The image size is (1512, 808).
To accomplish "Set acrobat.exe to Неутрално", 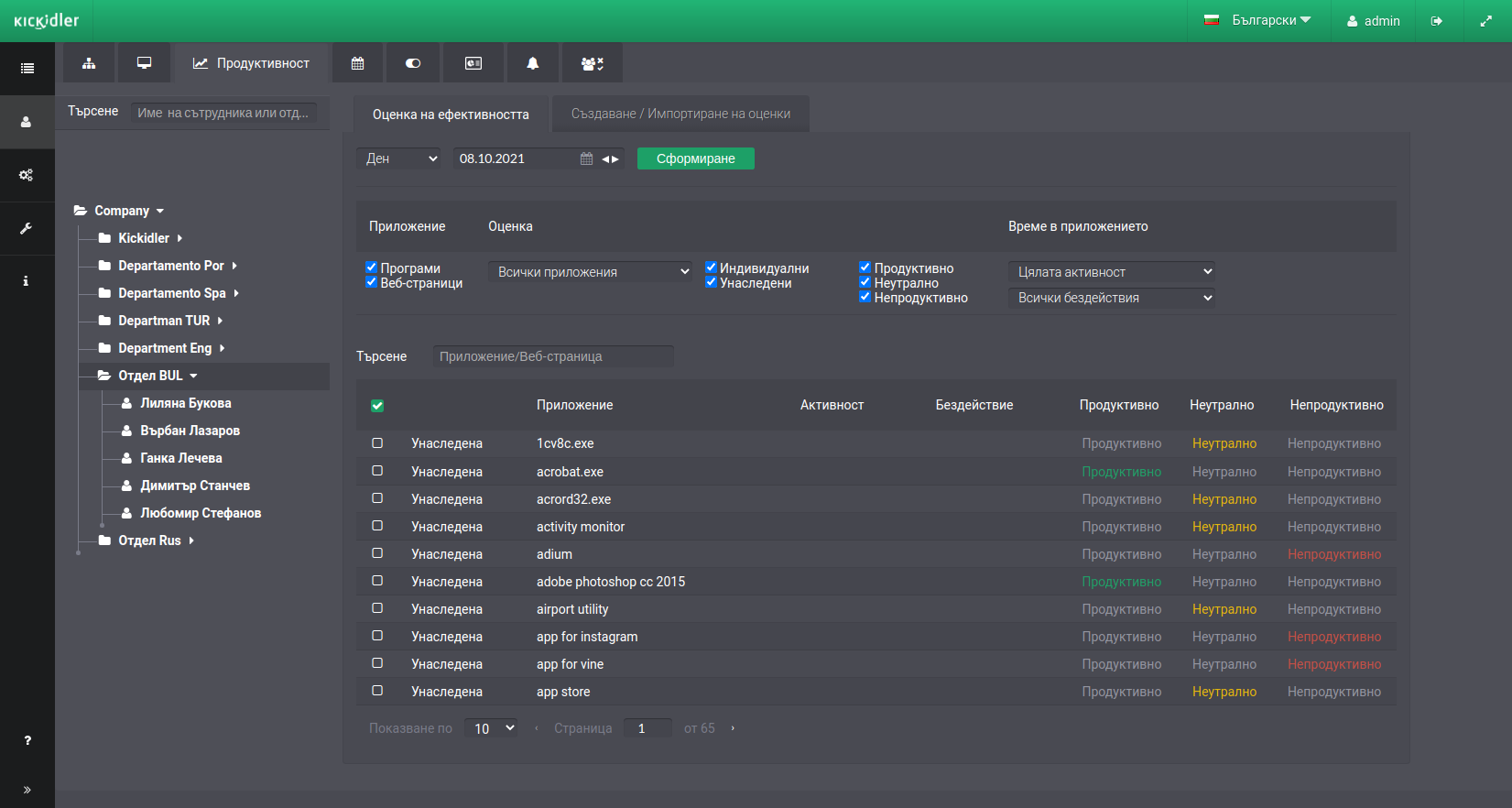I will coord(1224,472).
